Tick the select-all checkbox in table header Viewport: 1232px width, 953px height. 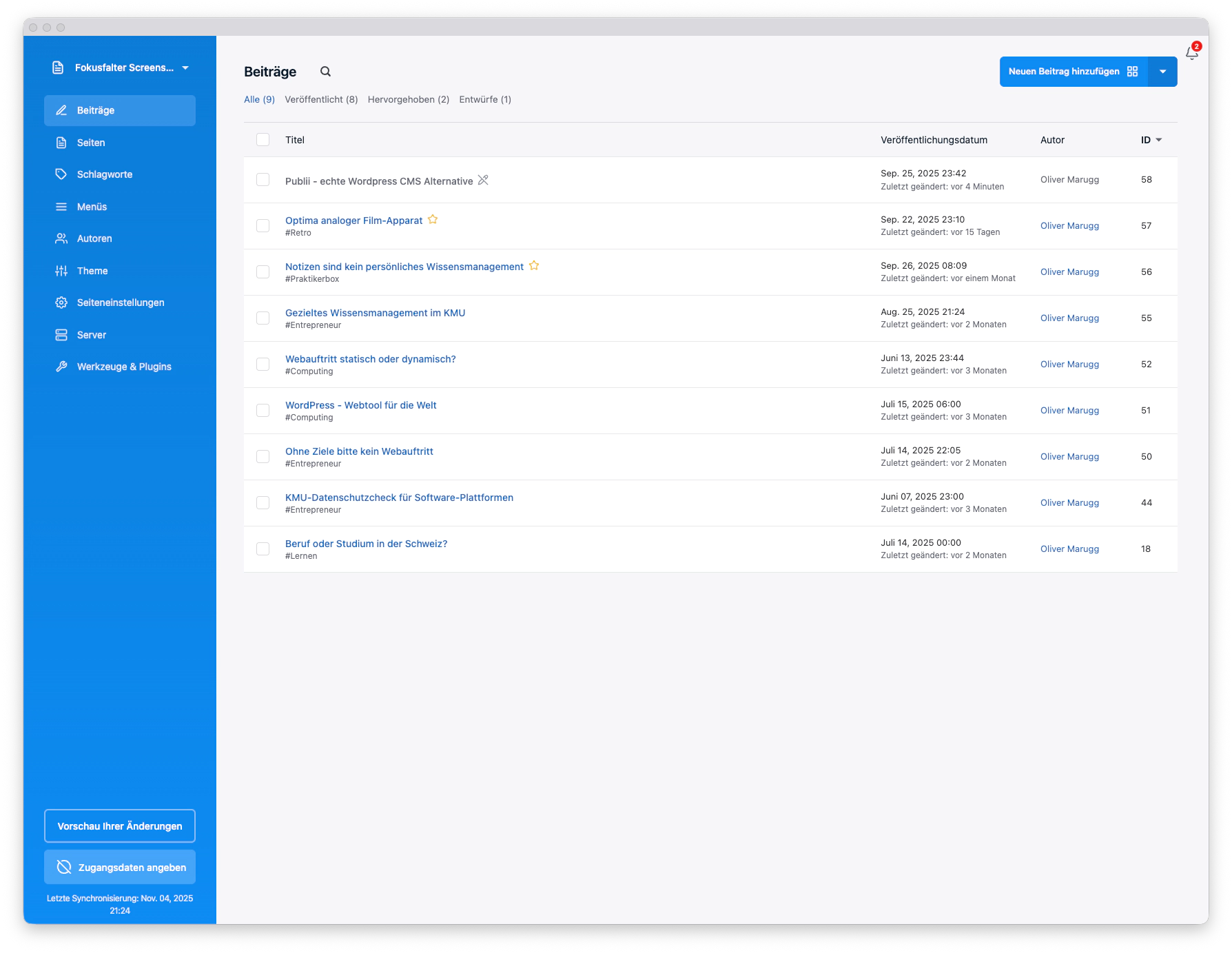[x=263, y=140]
